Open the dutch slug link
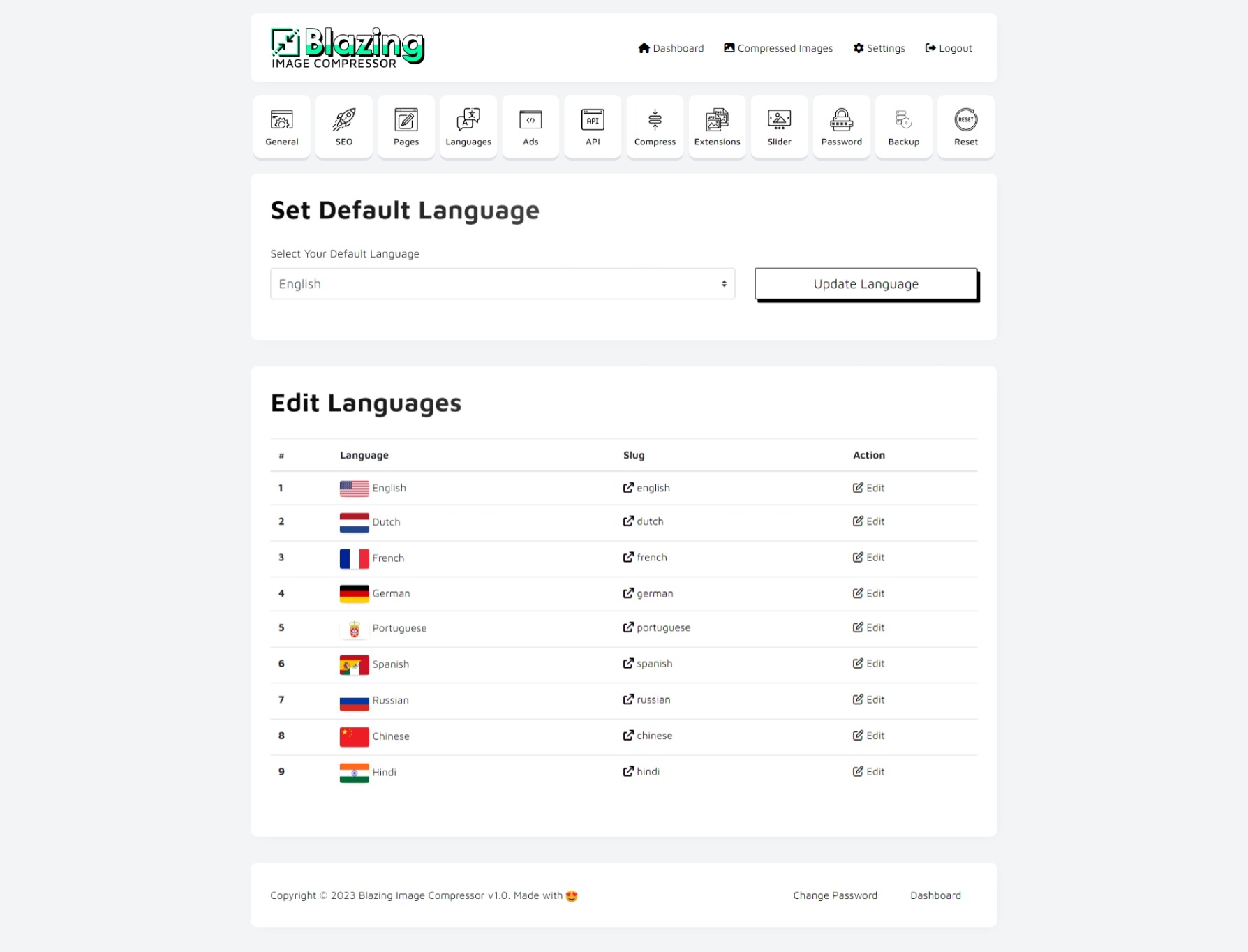 pos(643,521)
